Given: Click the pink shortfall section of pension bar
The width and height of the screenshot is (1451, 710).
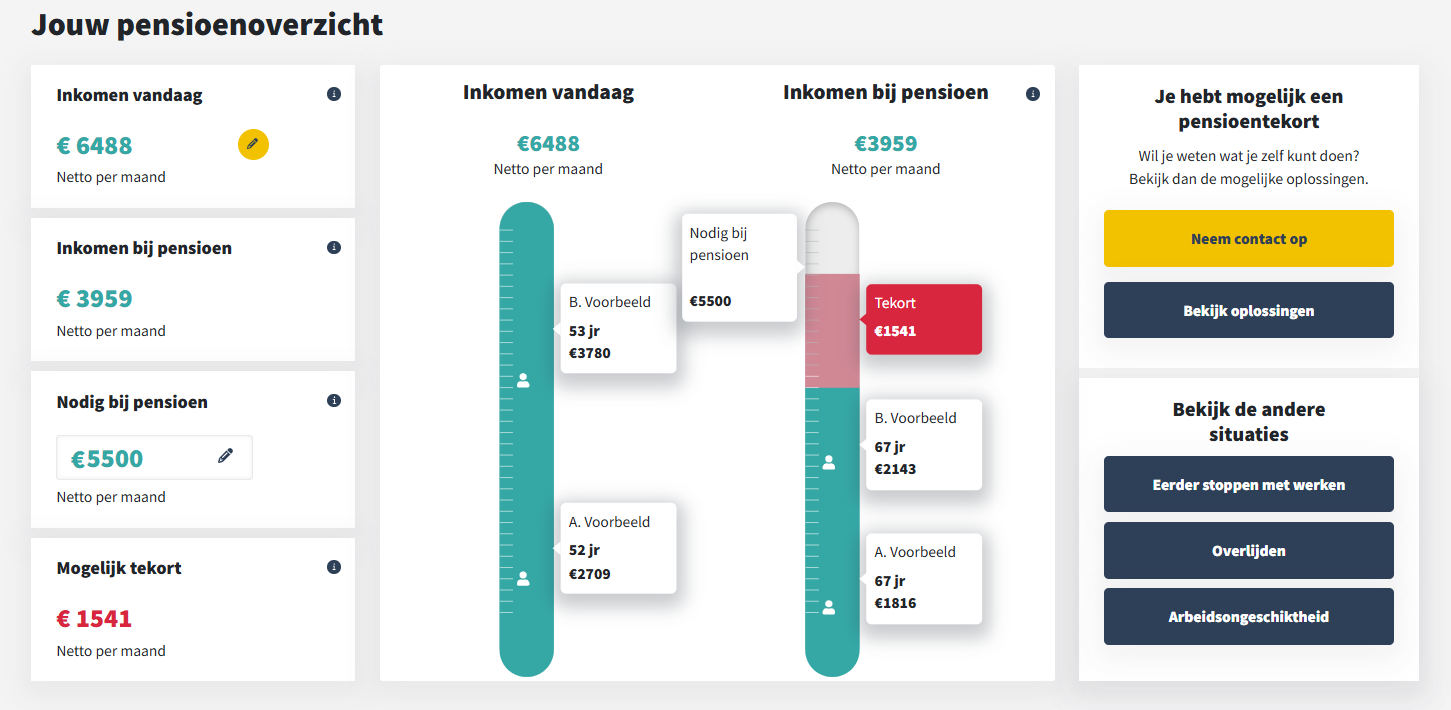Looking at the screenshot, I should click(x=832, y=330).
